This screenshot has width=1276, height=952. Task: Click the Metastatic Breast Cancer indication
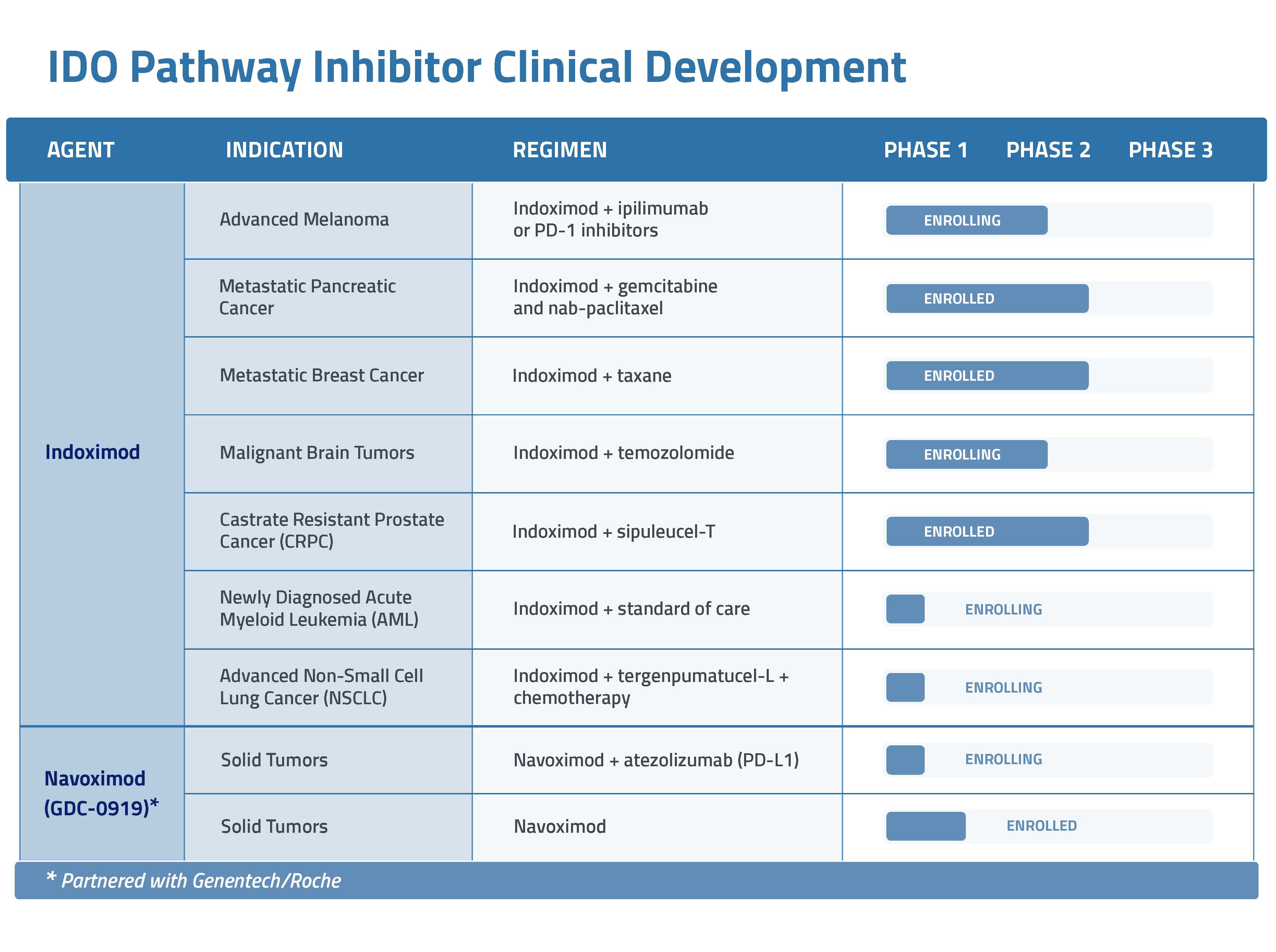click(x=321, y=375)
